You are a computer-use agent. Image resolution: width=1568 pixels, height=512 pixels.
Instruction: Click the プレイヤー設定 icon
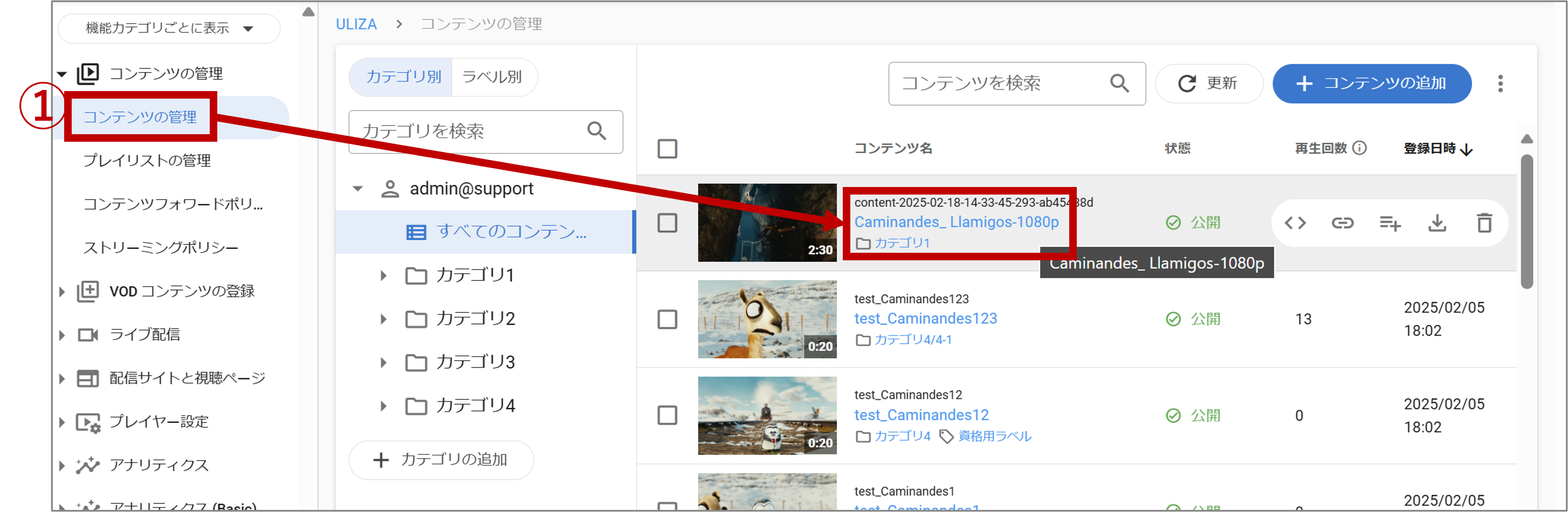click(88, 422)
